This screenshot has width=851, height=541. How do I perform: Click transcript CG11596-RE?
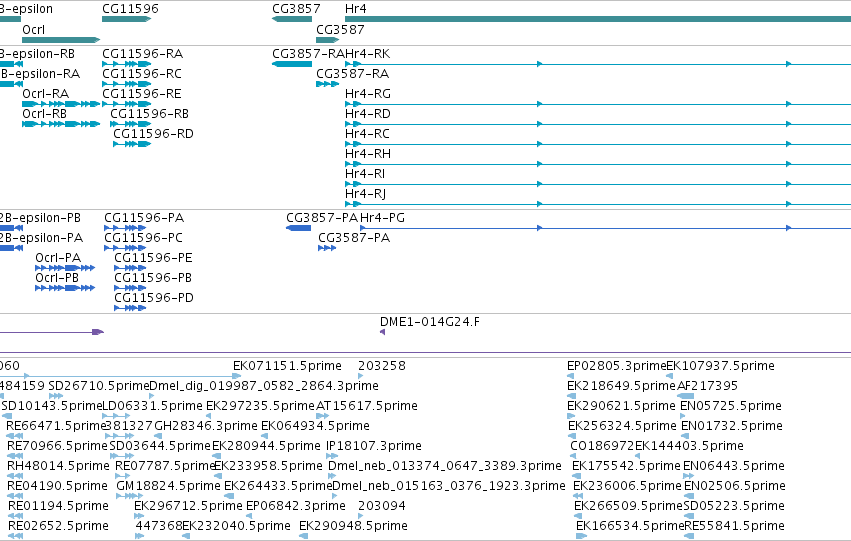click(126, 104)
